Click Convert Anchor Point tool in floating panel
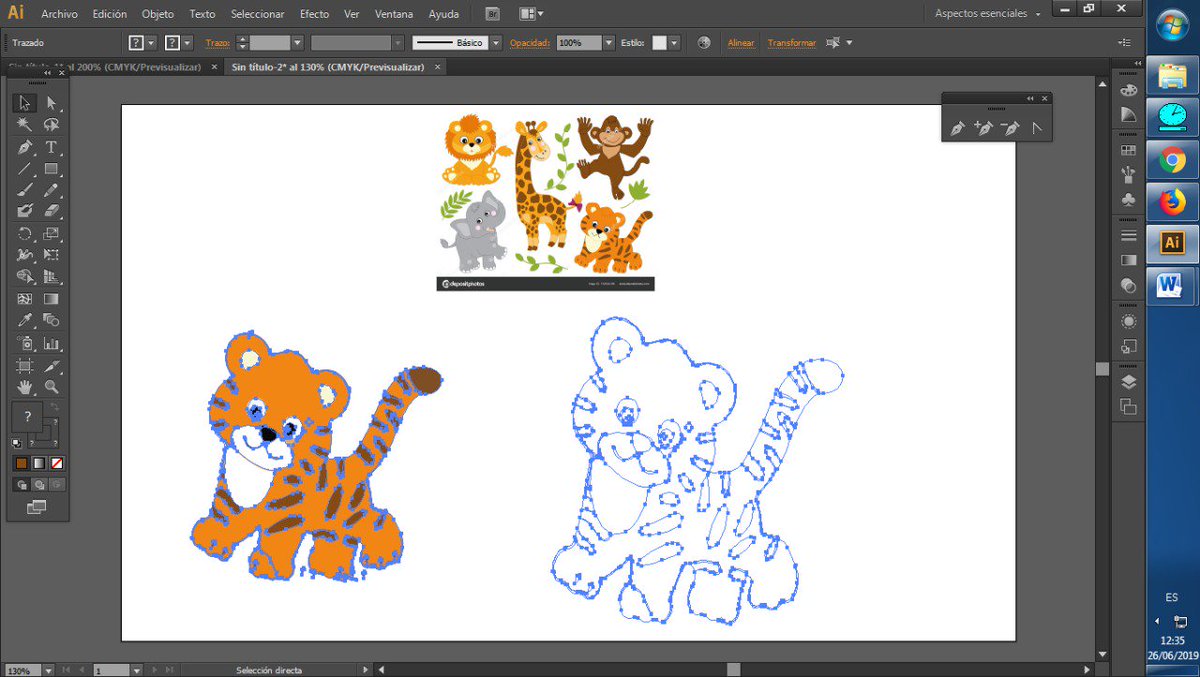Screen dimensions: 1200x677 (1037, 128)
